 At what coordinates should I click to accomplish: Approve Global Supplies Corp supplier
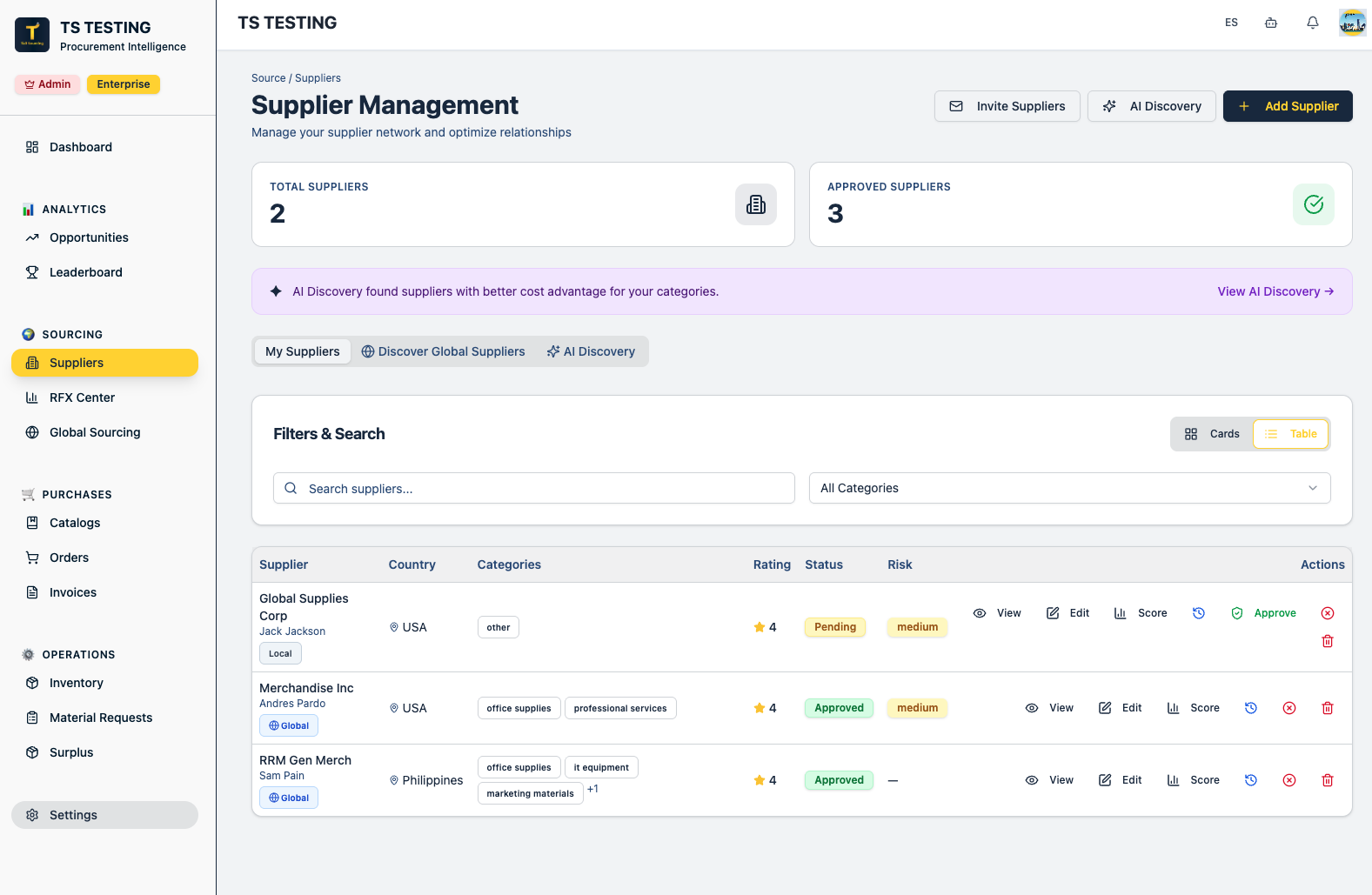pyautogui.click(x=1263, y=613)
